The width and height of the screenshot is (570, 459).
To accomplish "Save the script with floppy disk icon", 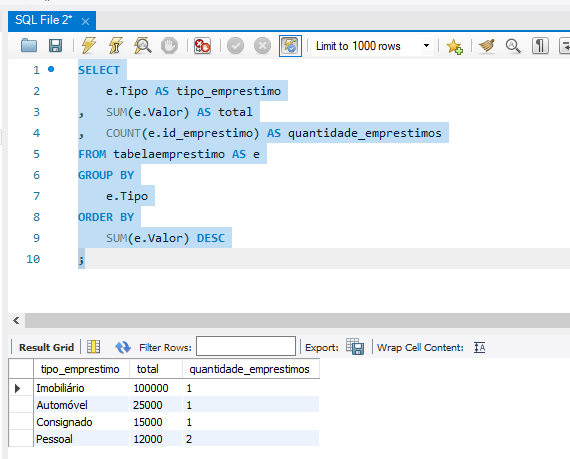I will pyautogui.click(x=55, y=46).
